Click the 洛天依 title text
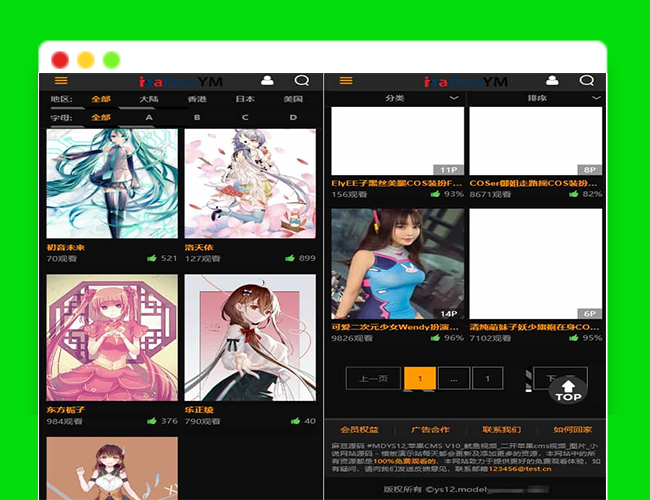This screenshot has width=650, height=500. 199,248
